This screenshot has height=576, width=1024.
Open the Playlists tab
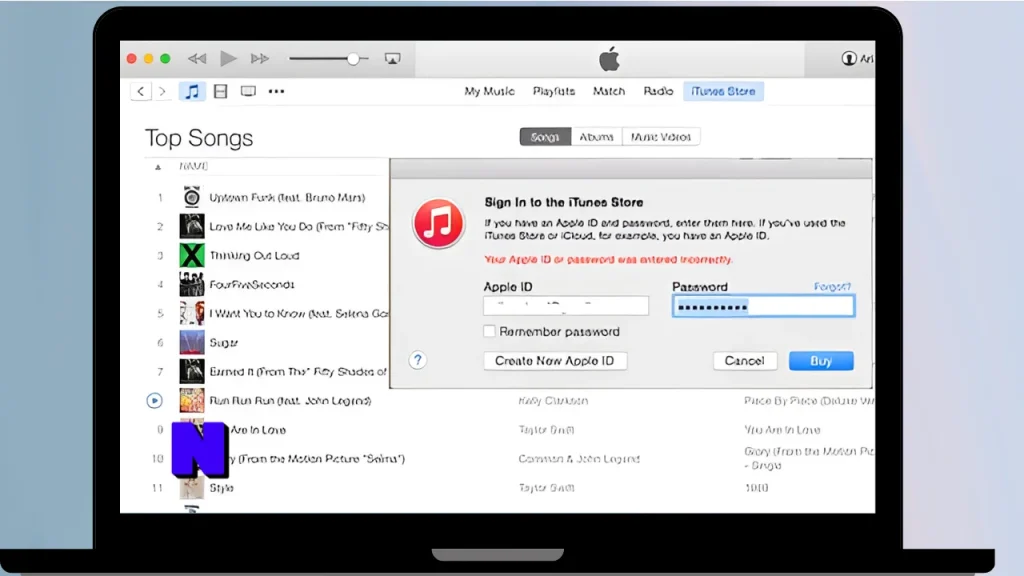click(x=554, y=91)
